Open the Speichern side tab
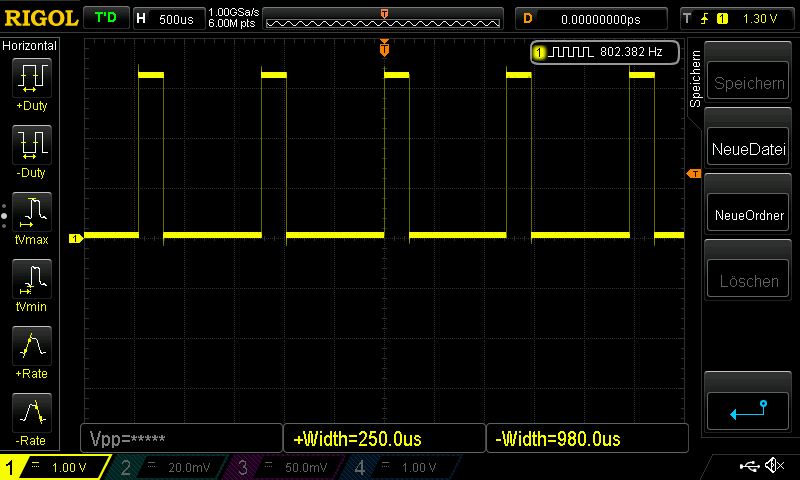Screen dimensions: 800x480 (x=696, y=79)
